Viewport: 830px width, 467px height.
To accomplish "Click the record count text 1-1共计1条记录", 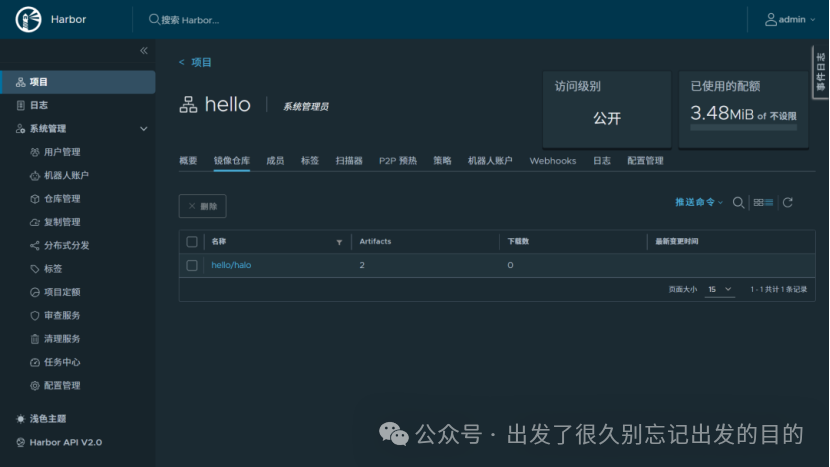I will (x=779, y=290).
